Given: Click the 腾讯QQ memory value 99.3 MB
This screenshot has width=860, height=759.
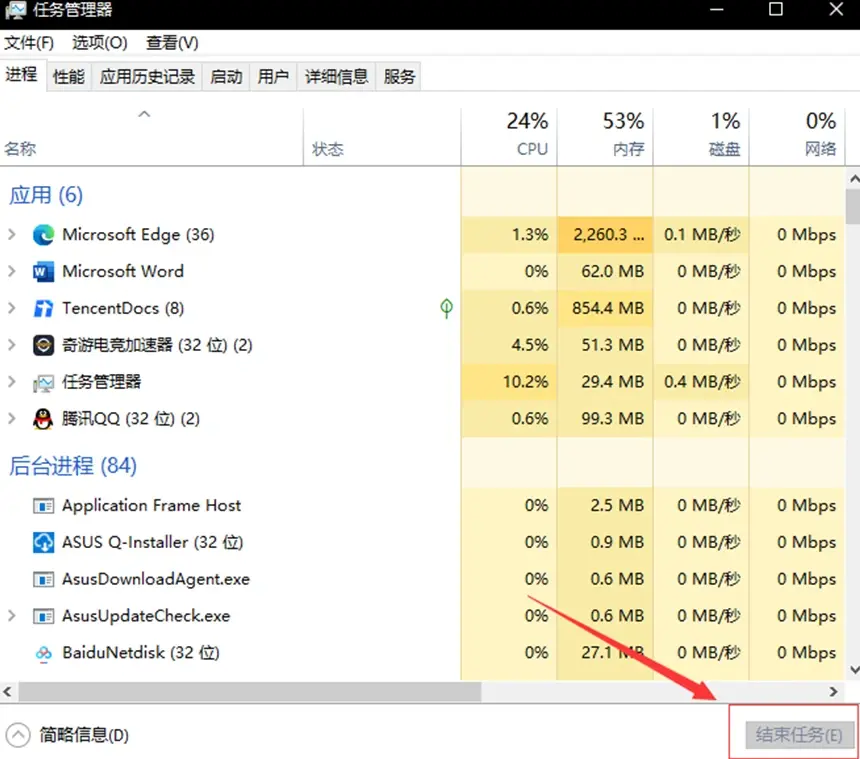Looking at the screenshot, I should click(x=613, y=419).
